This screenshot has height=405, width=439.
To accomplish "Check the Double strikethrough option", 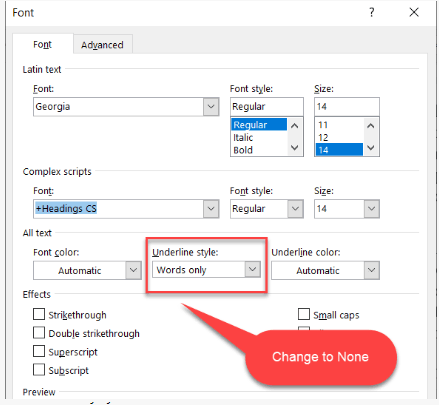I will click(39, 333).
